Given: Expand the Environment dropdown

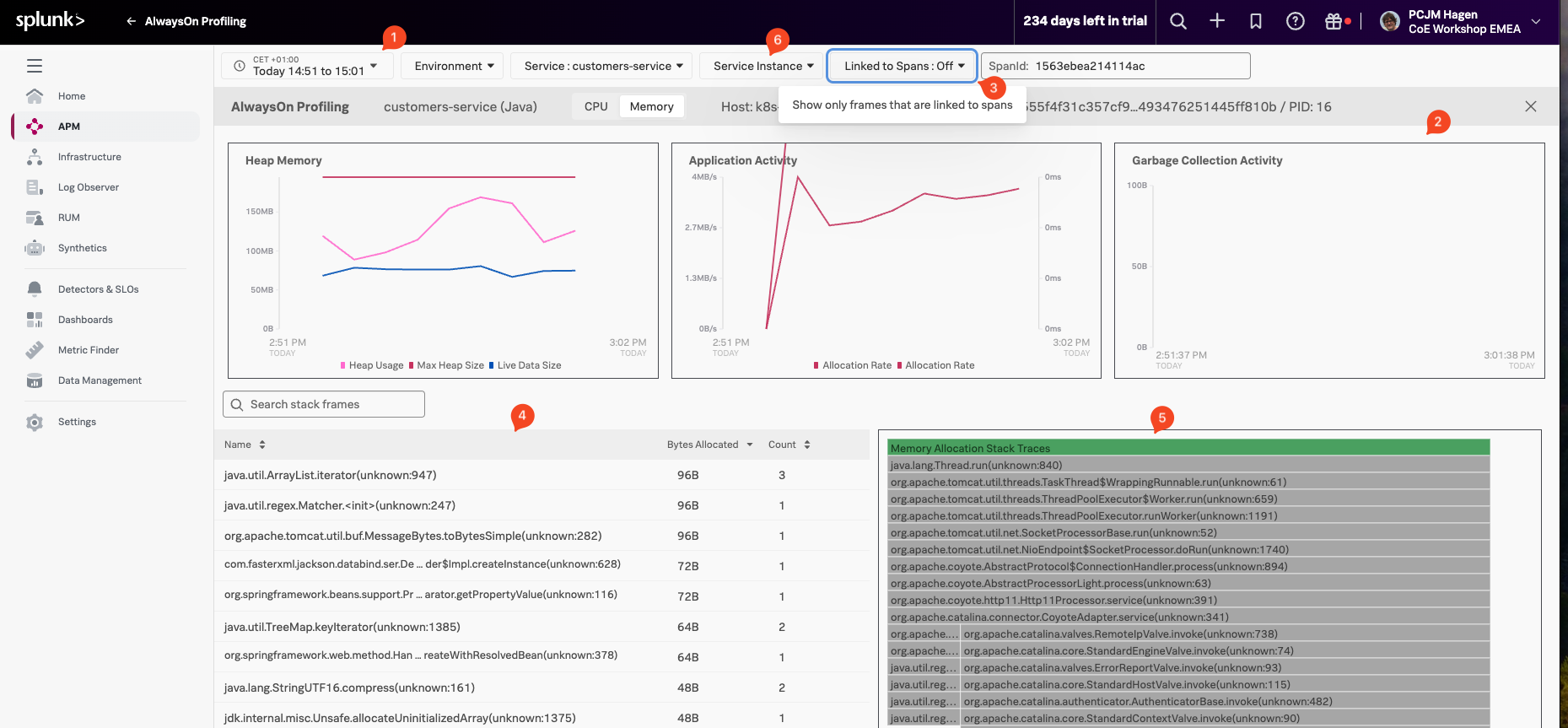Looking at the screenshot, I should pyautogui.click(x=452, y=66).
